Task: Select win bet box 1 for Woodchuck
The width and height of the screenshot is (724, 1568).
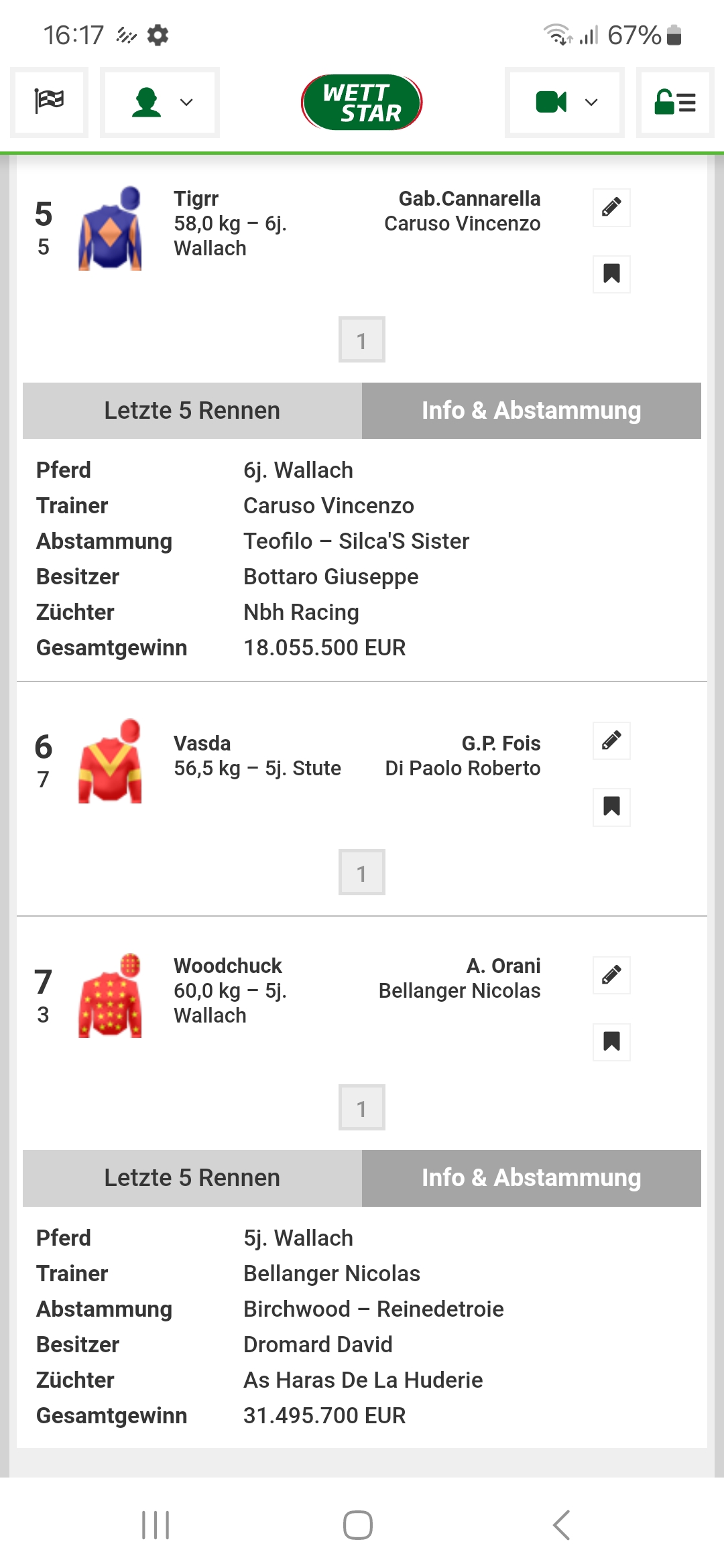Action: 362,1108
